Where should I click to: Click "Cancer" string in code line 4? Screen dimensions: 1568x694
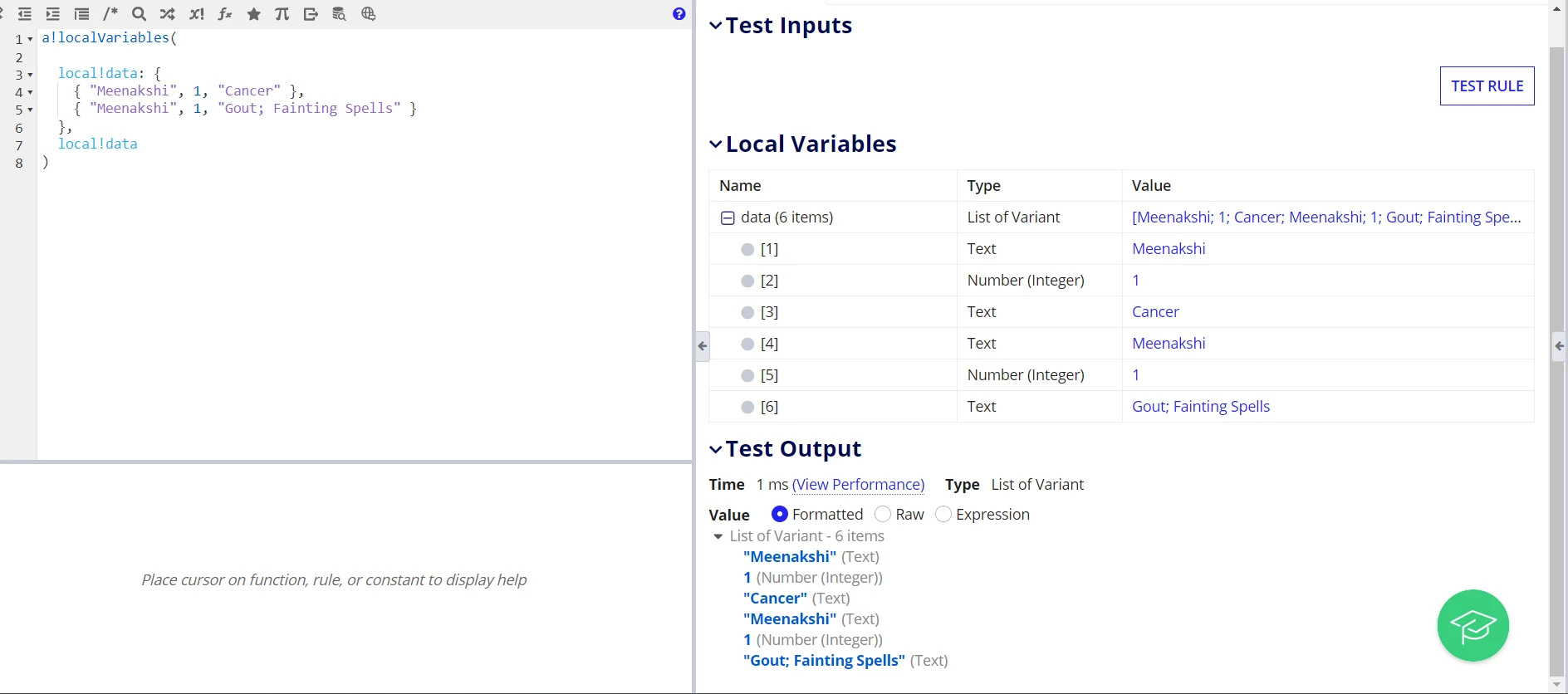click(249, 90)
